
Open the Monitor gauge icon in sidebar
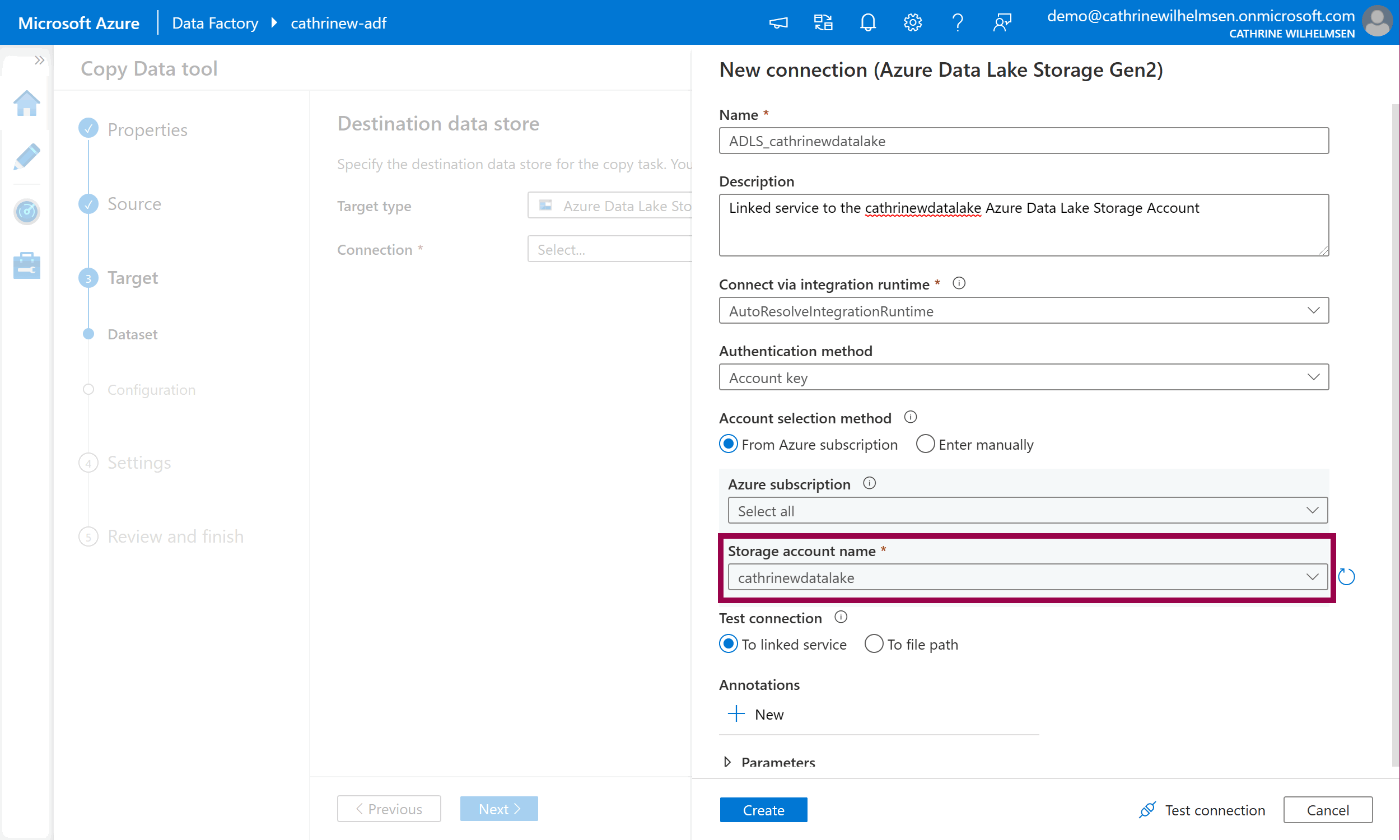click(x=26, y=212)
